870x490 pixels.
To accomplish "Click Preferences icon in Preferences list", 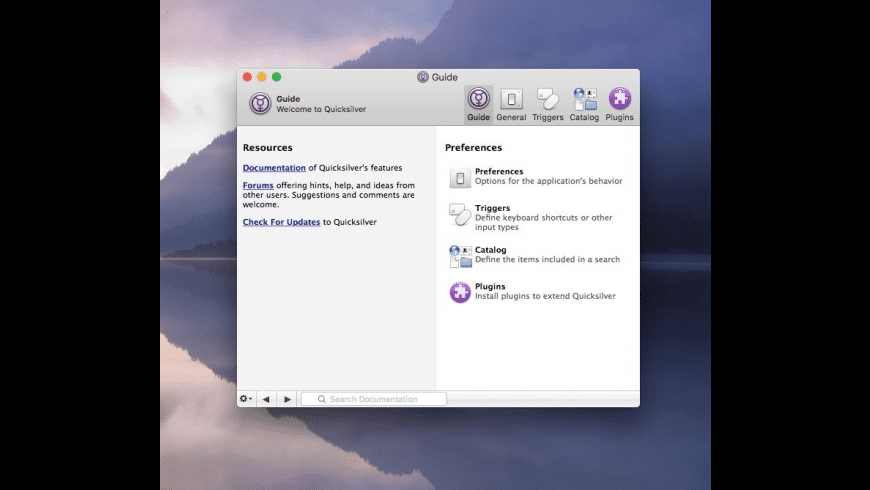I will [460, 178].
